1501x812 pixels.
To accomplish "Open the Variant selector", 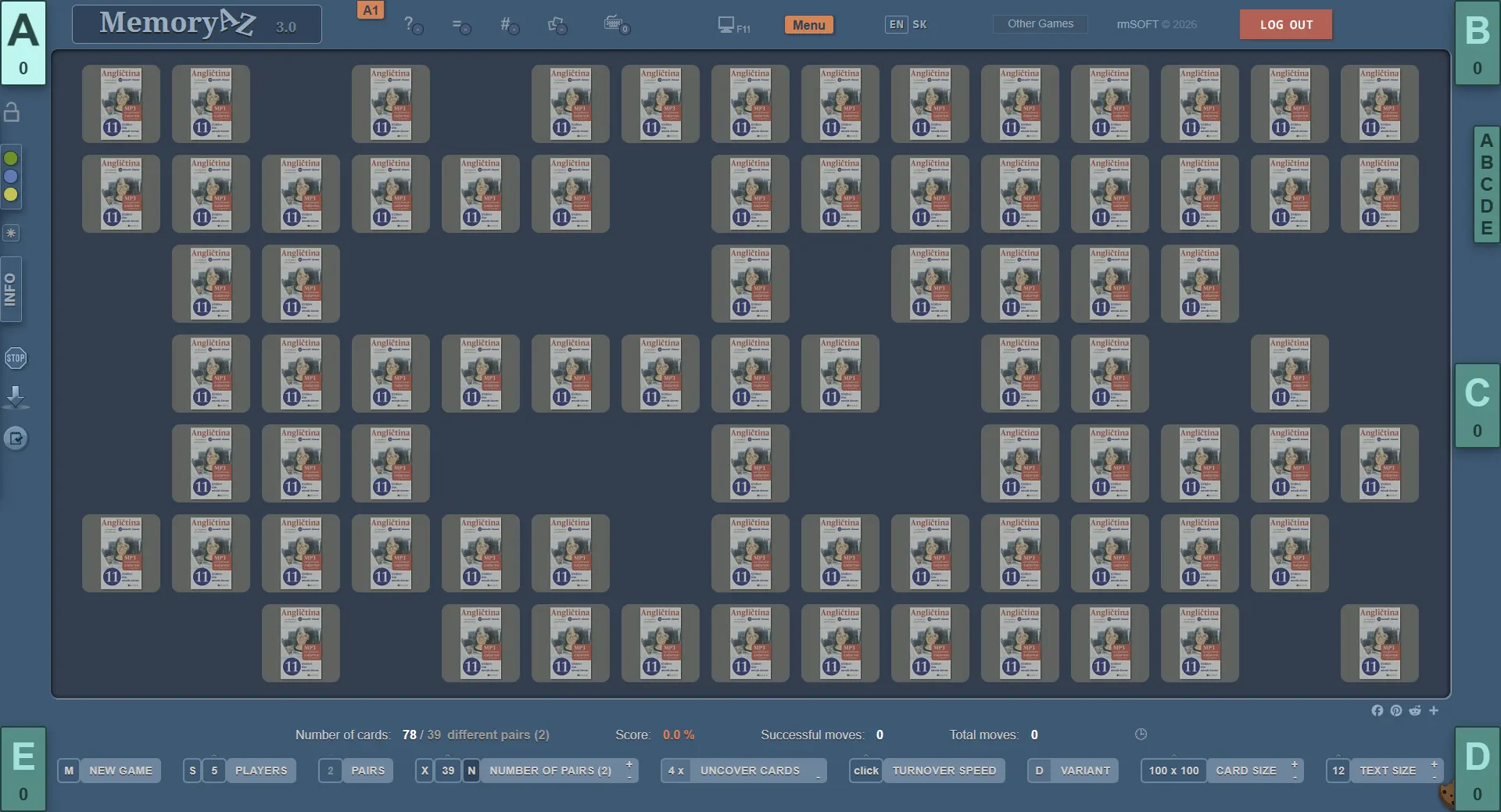I will point(1084,771).
